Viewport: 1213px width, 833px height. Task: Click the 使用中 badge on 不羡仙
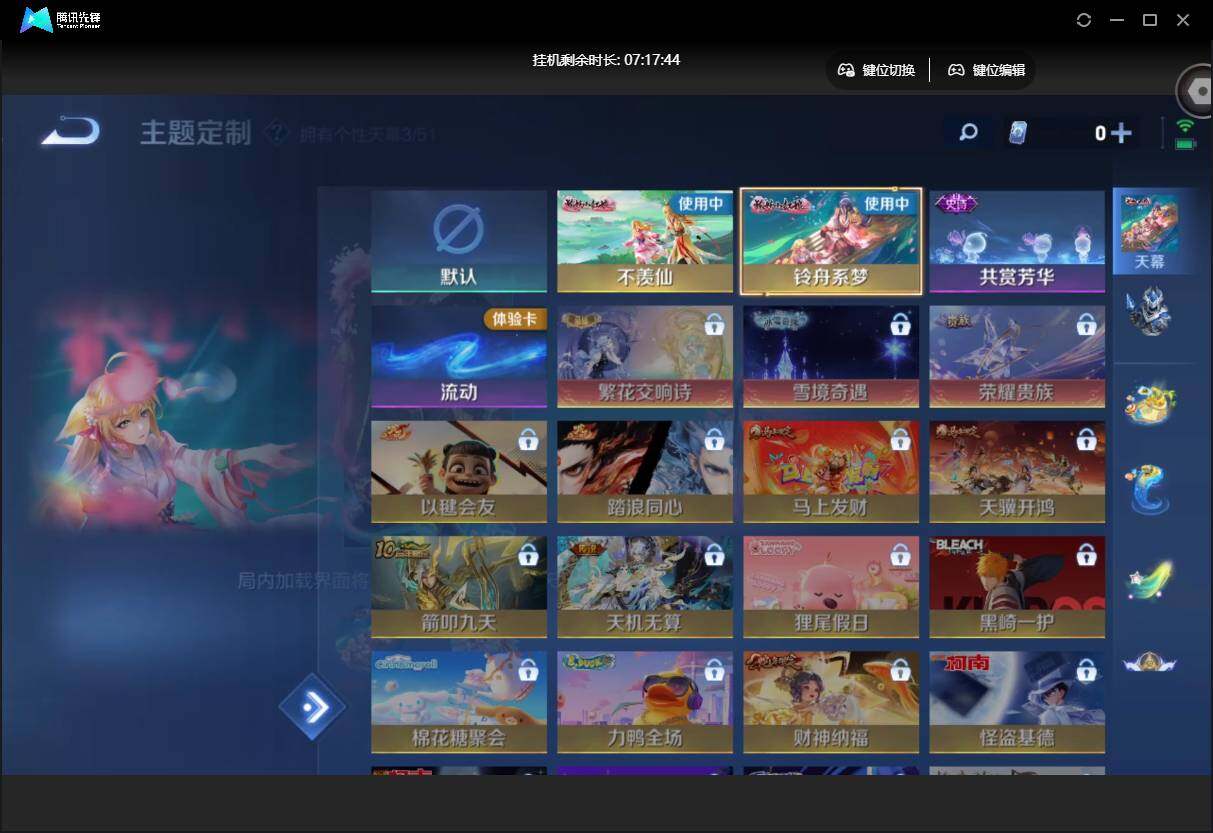coord(702,203)
